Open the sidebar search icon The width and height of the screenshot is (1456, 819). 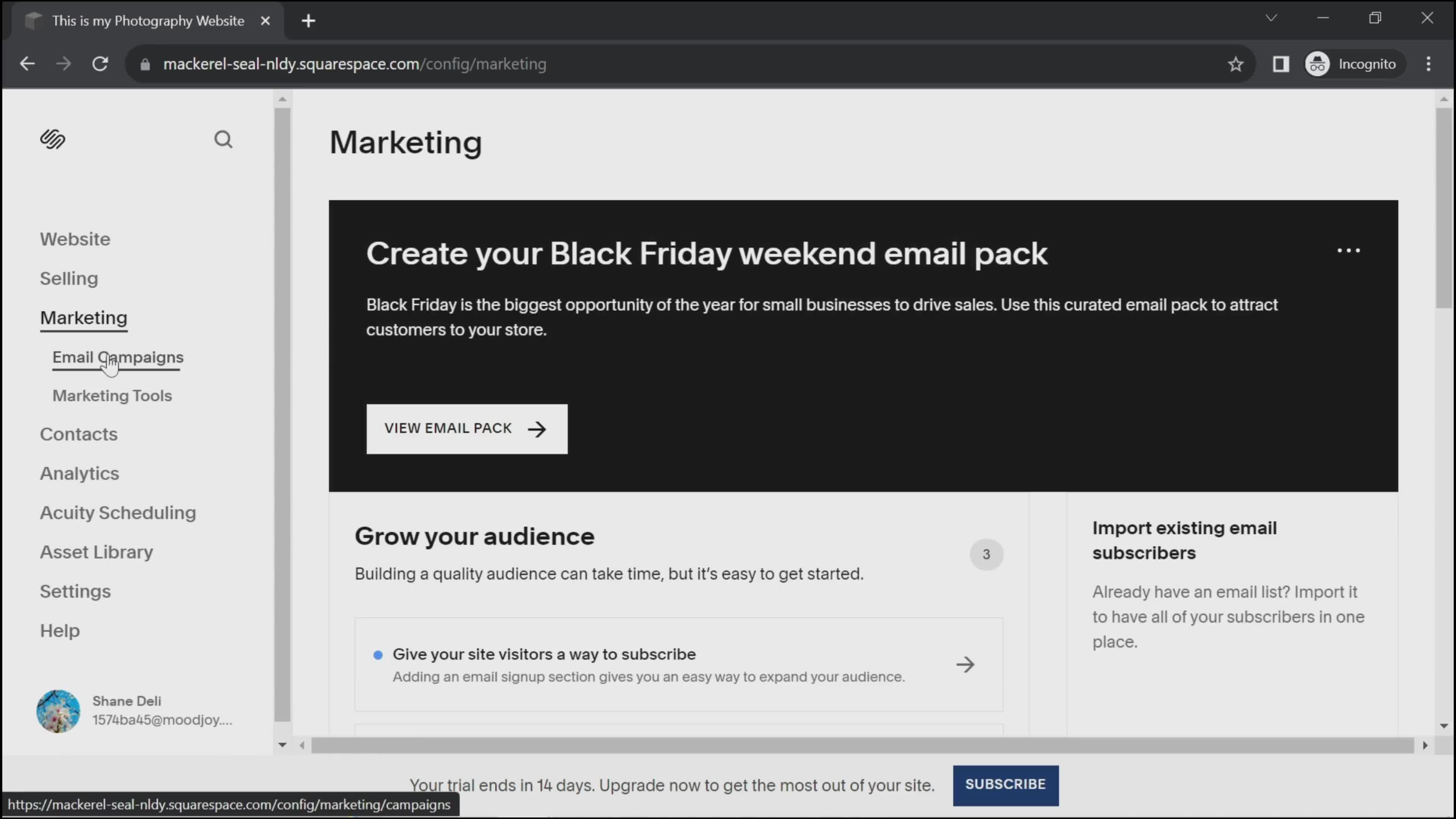coord(223,139)
